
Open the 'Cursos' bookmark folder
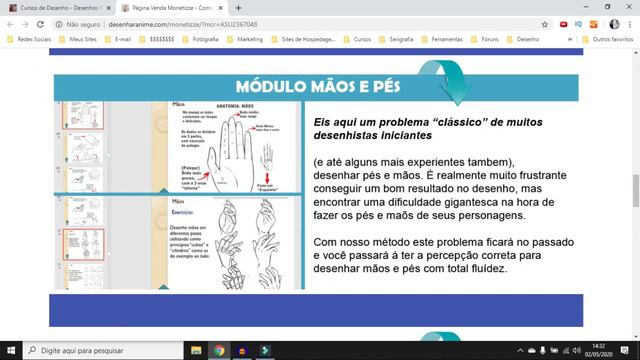(357, 39)
